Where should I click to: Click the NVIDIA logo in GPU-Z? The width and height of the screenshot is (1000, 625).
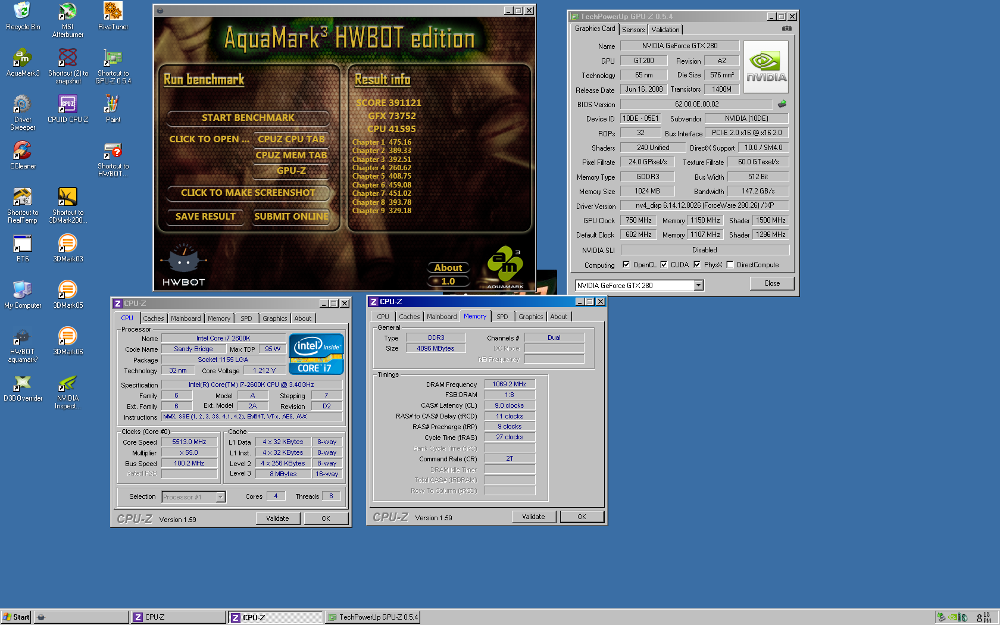point(766,67)
